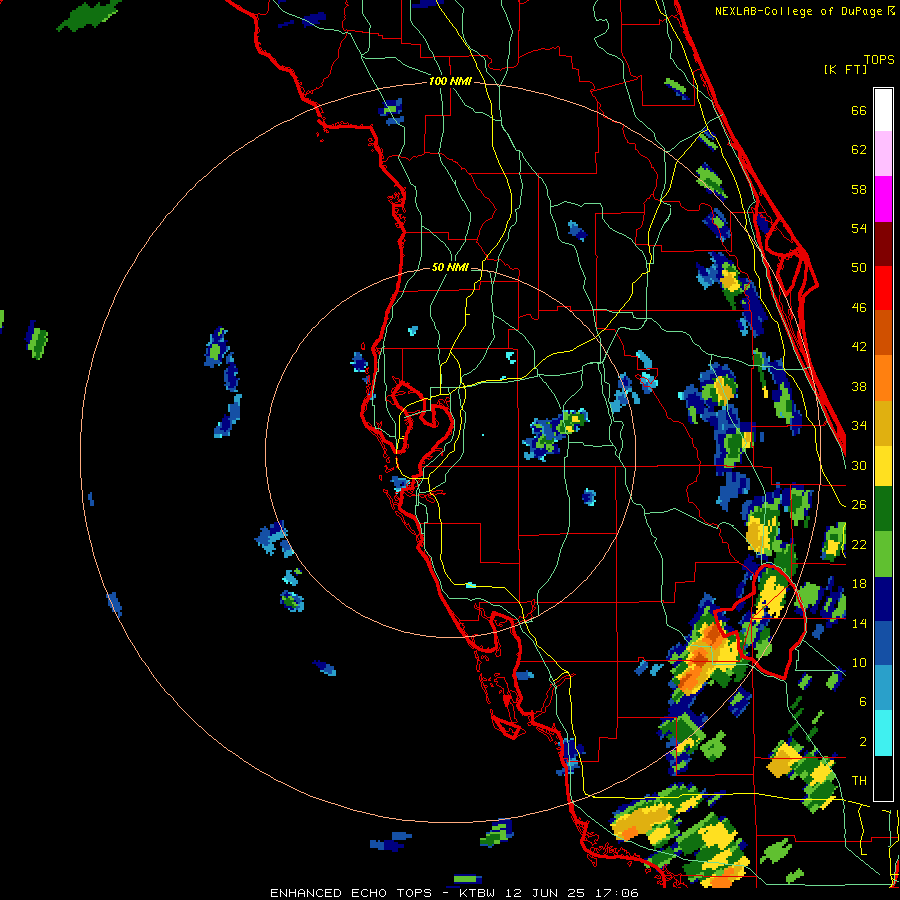Pick the white swatch in the legend
The width and height of the screenshot is (900, 900).
click(x=883, y=110)
